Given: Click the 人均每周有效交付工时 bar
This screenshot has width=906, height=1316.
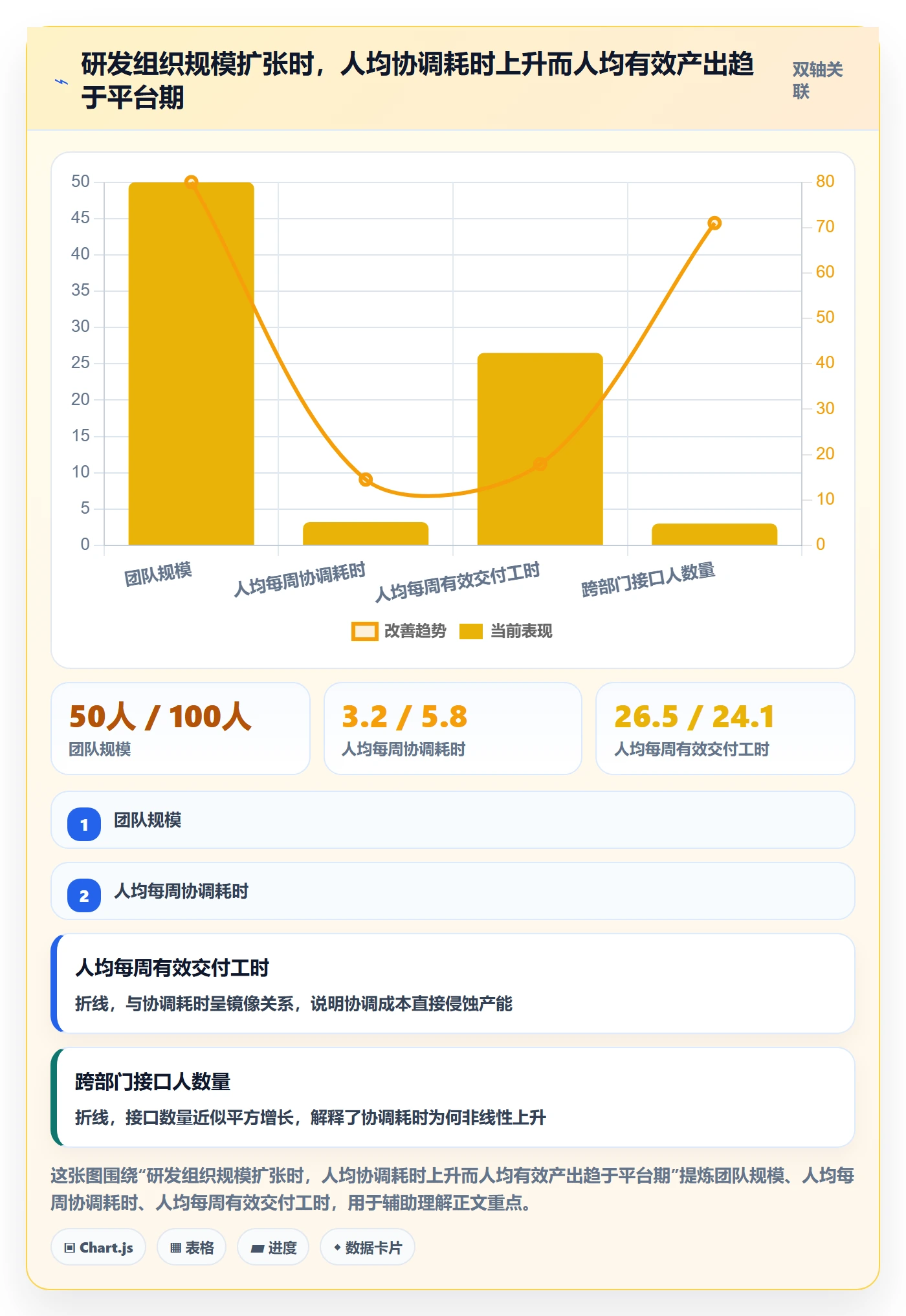Looking at the screenshot, I should [x=540, y=449].
